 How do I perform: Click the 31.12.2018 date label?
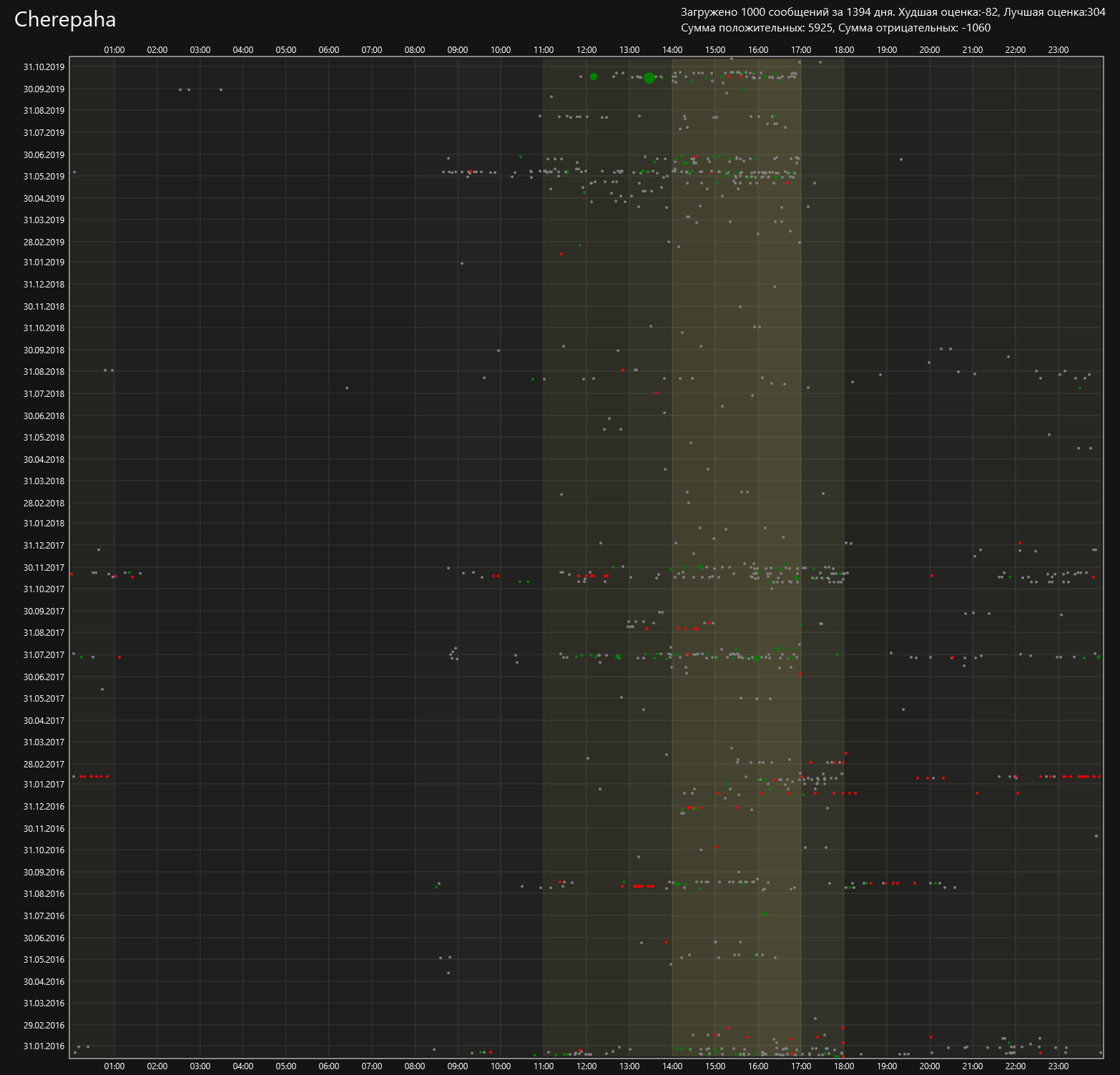[44, 285]
